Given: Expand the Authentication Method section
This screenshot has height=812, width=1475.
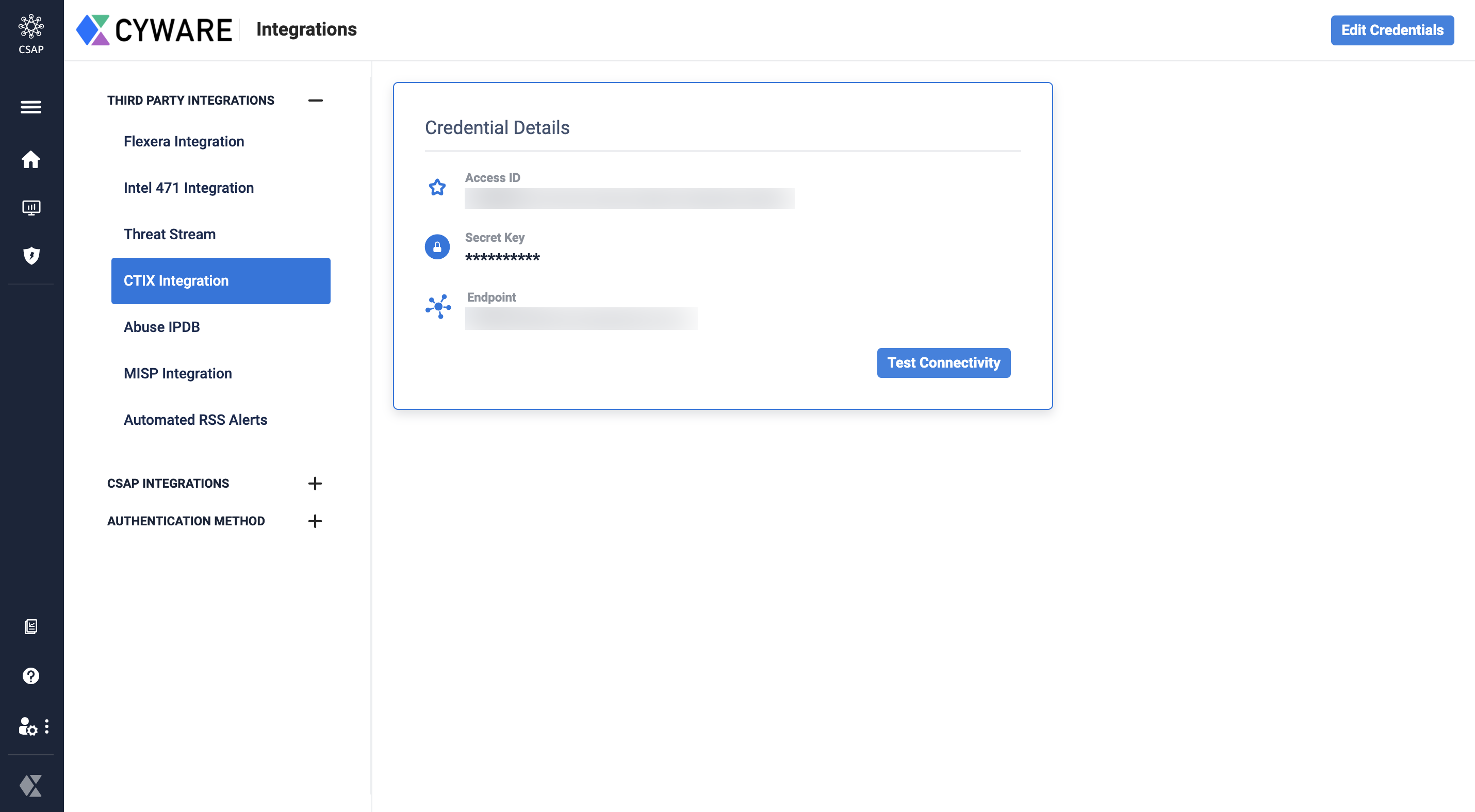Looking at the screenshot, I should [x=315, y=521].
